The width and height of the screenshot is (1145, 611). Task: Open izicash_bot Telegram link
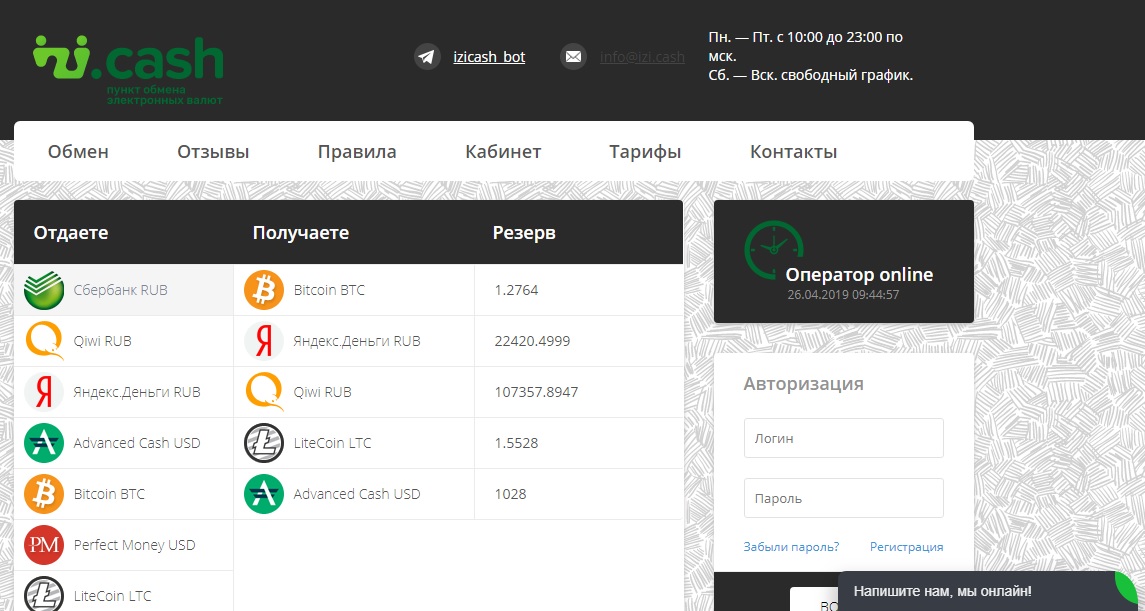coord(489,57)
